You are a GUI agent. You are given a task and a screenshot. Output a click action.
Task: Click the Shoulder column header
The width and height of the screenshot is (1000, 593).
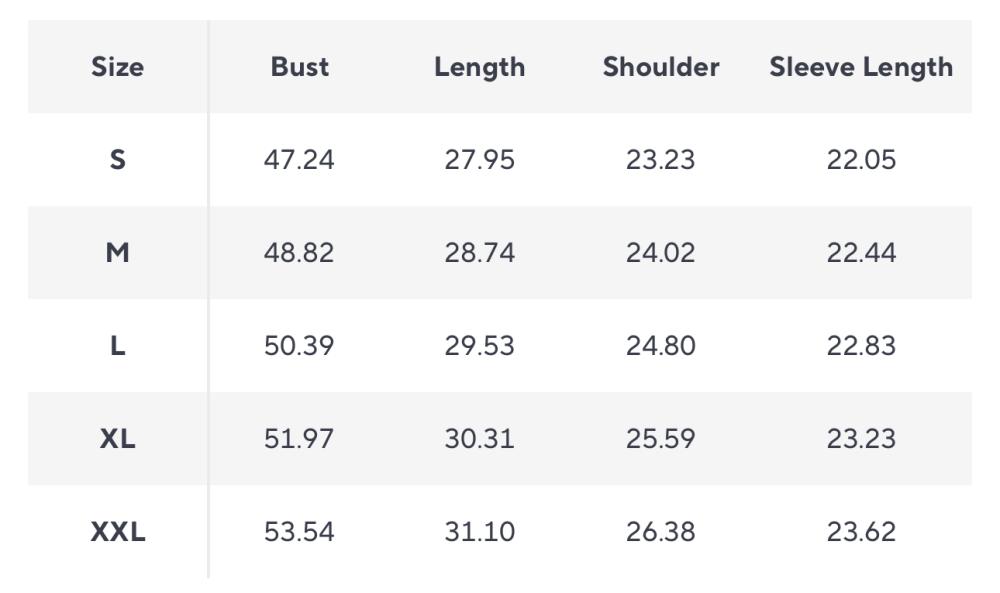661,67
